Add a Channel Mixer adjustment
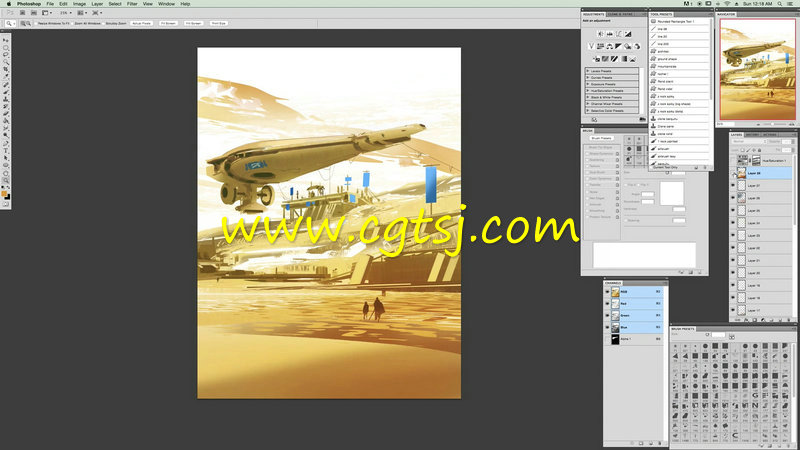The height and width of the screenshot is (450, 800). click(637, 46)
